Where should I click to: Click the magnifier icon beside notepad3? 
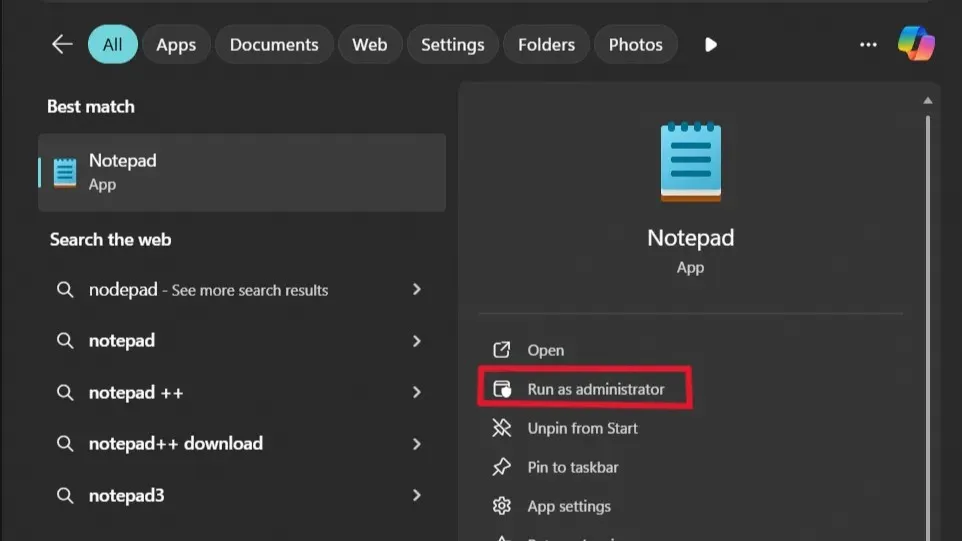pos(65,496)
